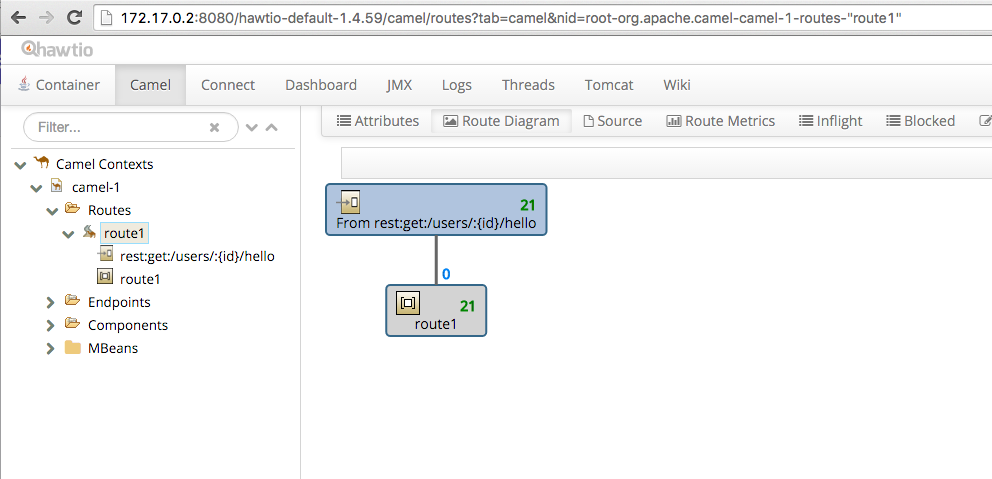
Task: Click the camel icon beside Camel Contexts
Action: [x=42, y=163]
